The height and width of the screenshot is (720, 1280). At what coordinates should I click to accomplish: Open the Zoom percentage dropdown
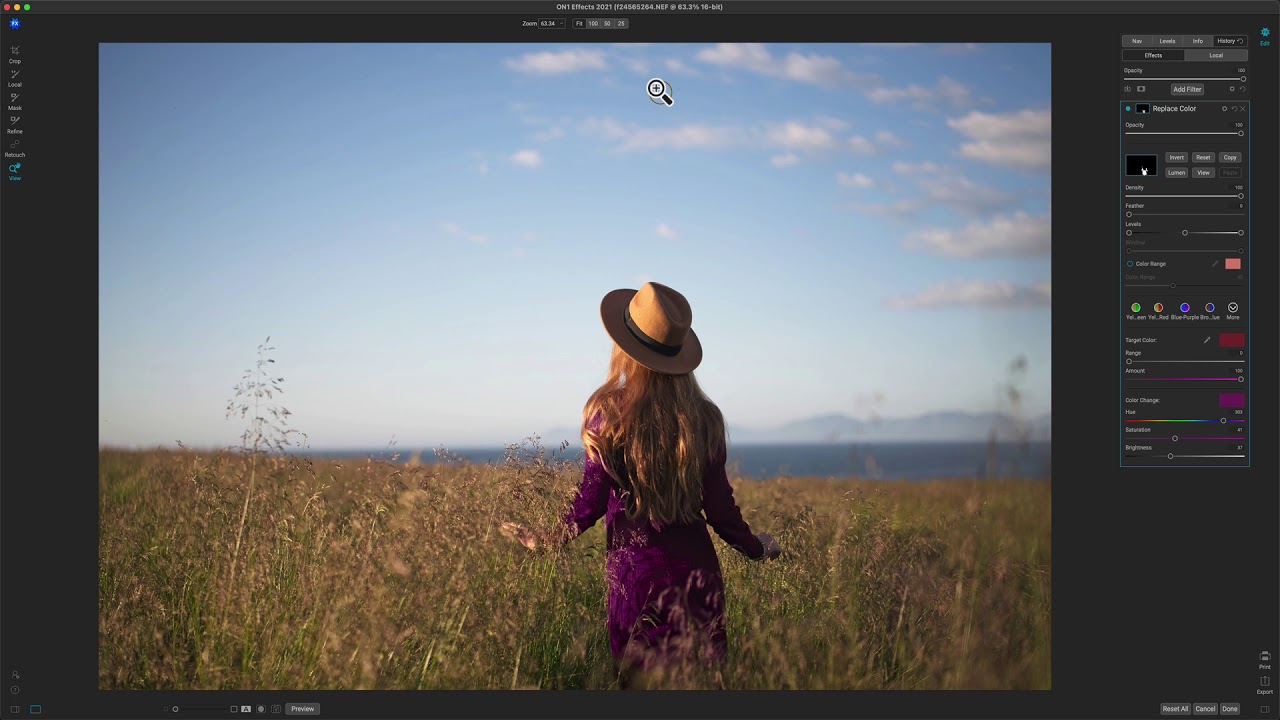[x=552, y=23]
